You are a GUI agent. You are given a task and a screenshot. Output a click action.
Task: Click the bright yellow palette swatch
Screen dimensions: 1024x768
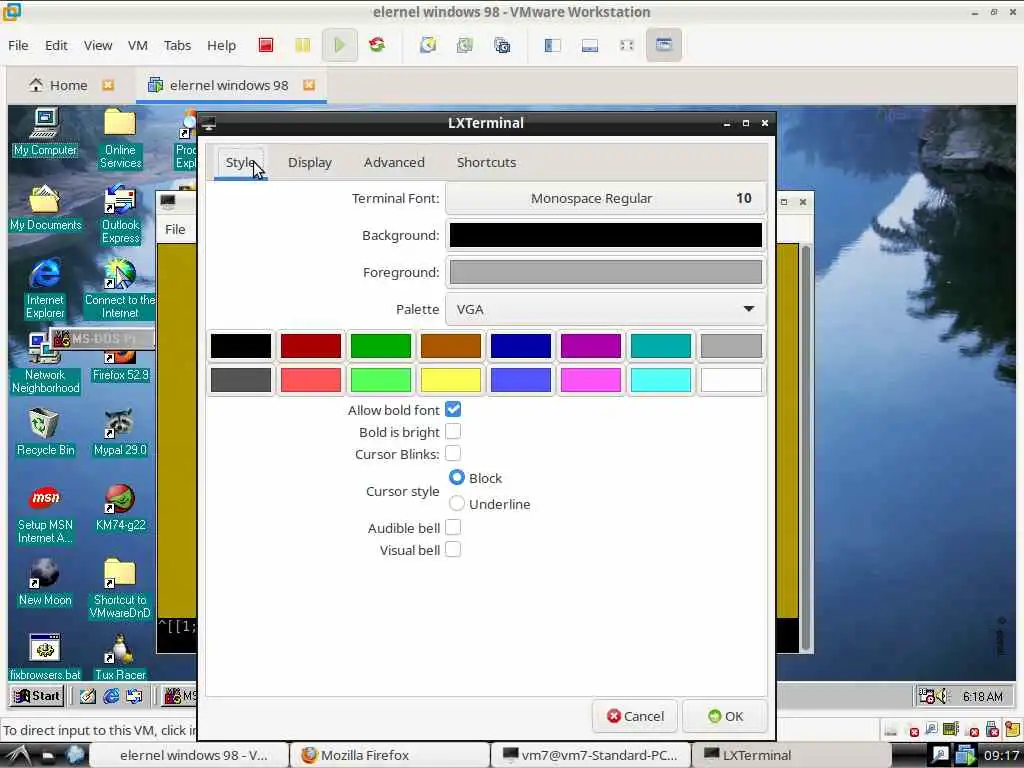tap(451, 379)
